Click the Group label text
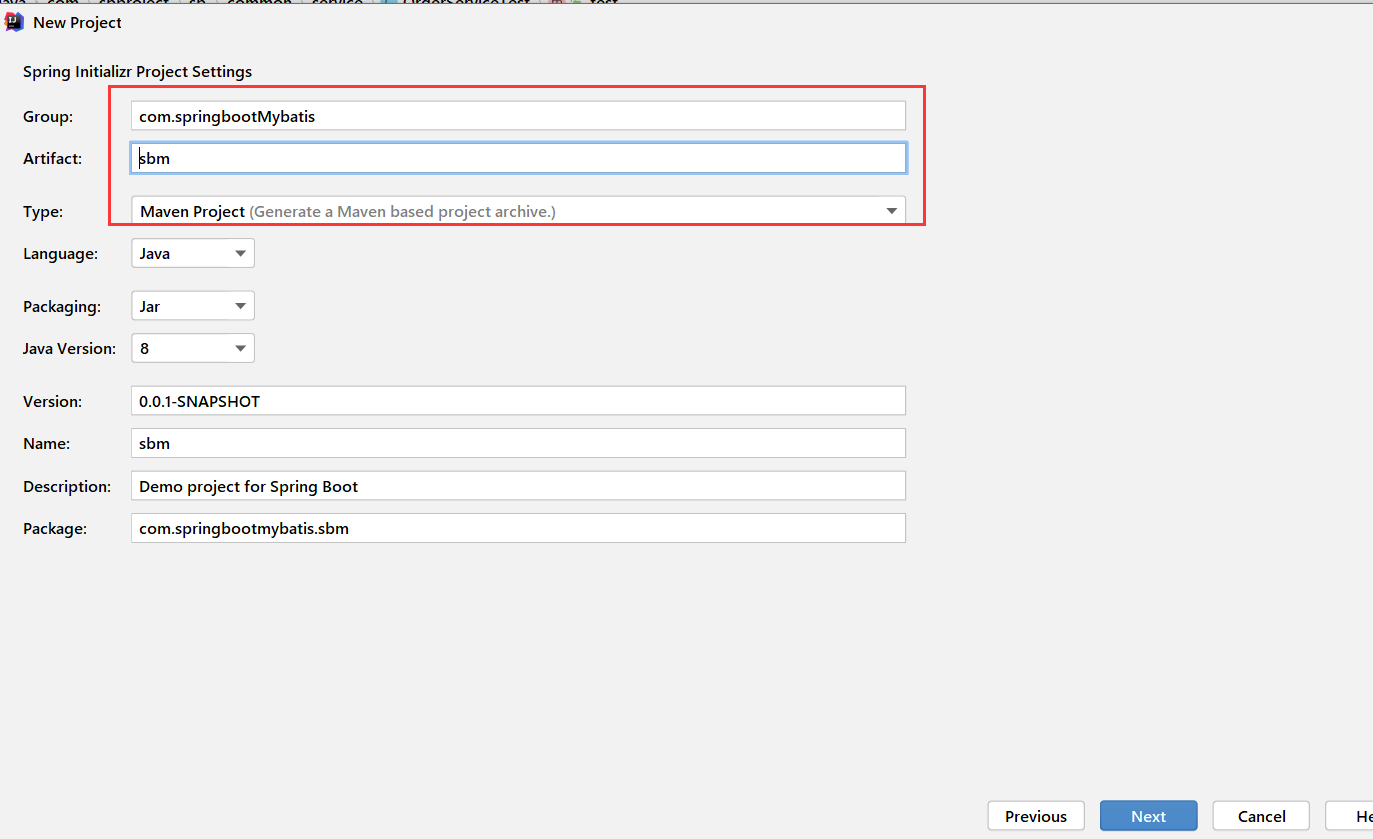Viewport: 1373px width, 839px height. (48, 116)
